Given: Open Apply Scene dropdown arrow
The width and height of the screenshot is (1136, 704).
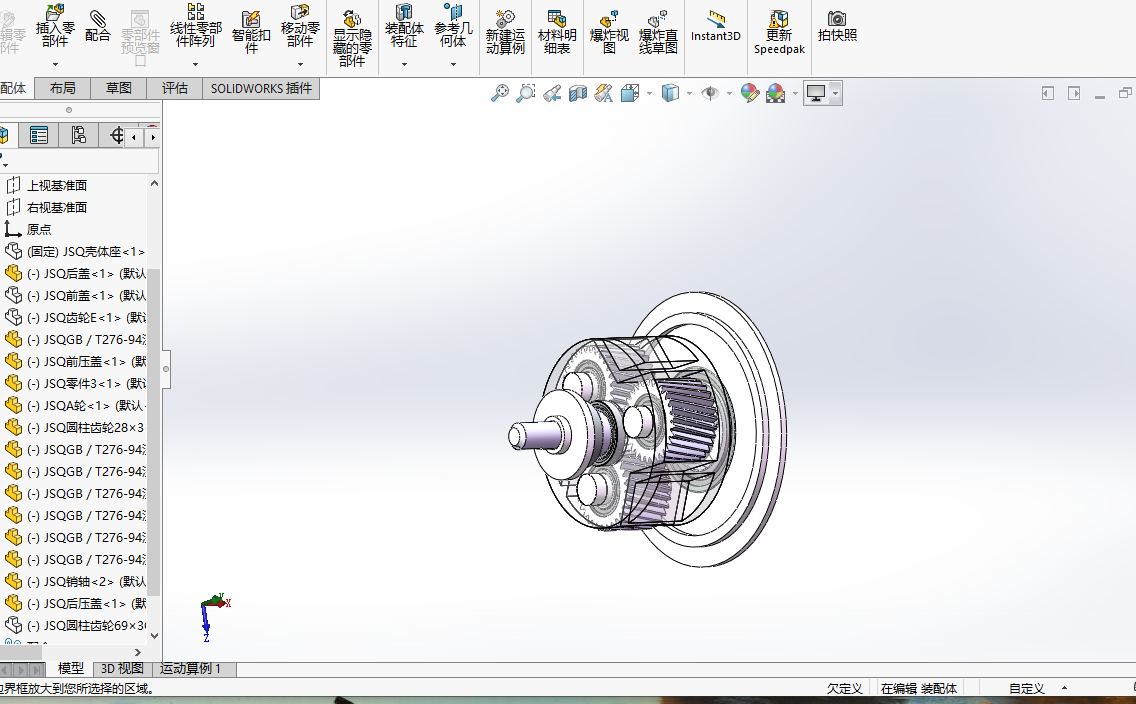Looking at the screenshot, I should pyautogui.click(x=795, y=93).
